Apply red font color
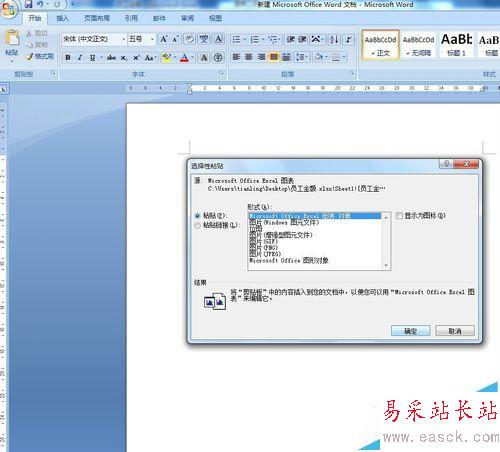Image resolution: width=500 pixels, height=452 pixels. pos(184,58)
